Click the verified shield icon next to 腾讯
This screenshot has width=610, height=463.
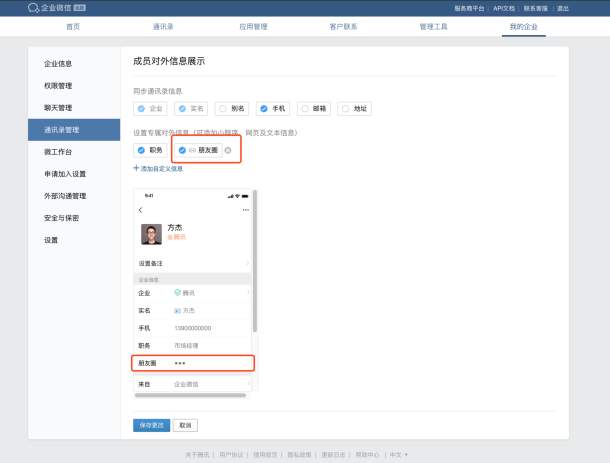177,293
